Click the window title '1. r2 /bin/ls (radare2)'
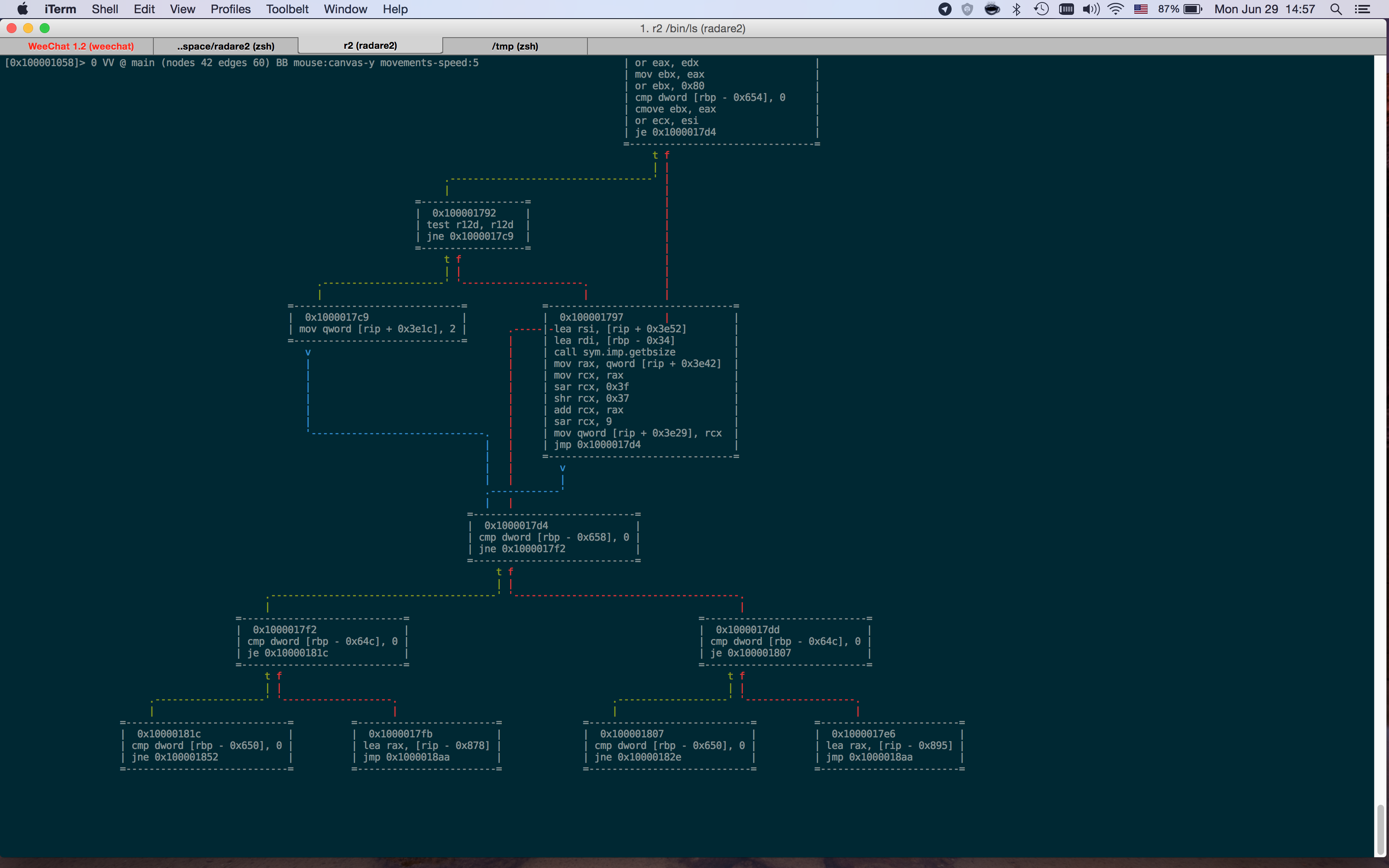The height and width of the screenshot is (868, 1389). [x=693, y=28]
